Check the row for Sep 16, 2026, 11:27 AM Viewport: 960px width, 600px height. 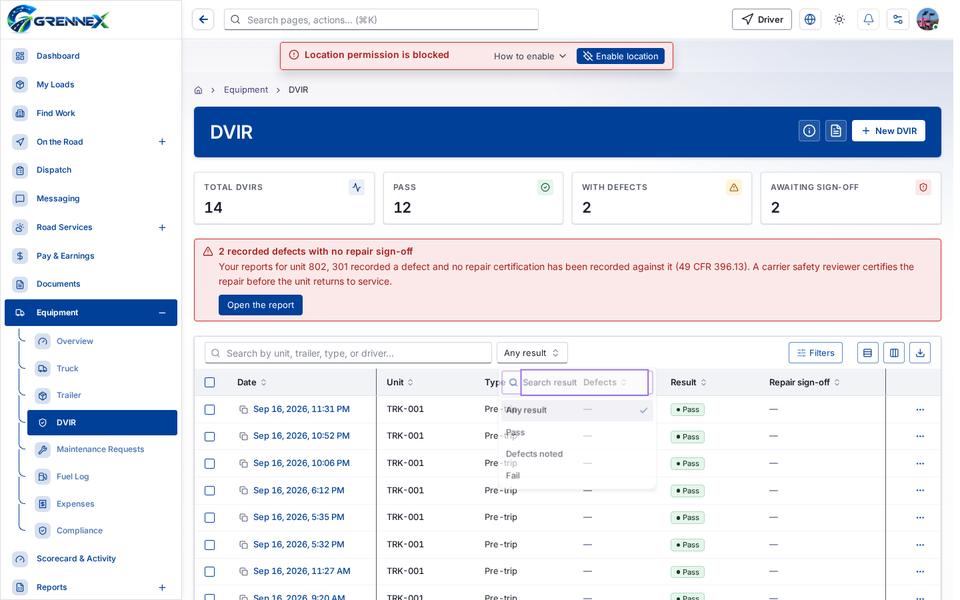(210, 571)
